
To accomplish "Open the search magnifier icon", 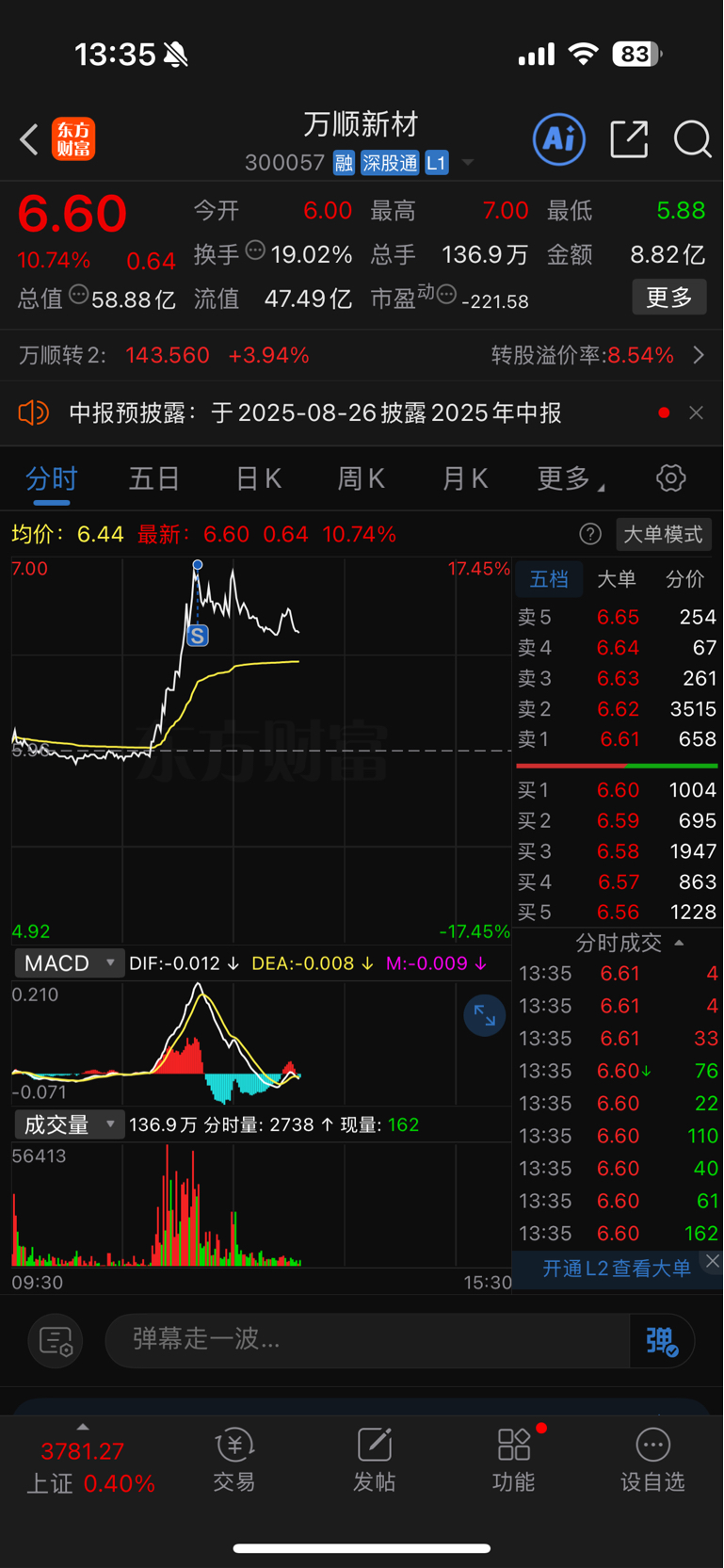I will (692, 139).
